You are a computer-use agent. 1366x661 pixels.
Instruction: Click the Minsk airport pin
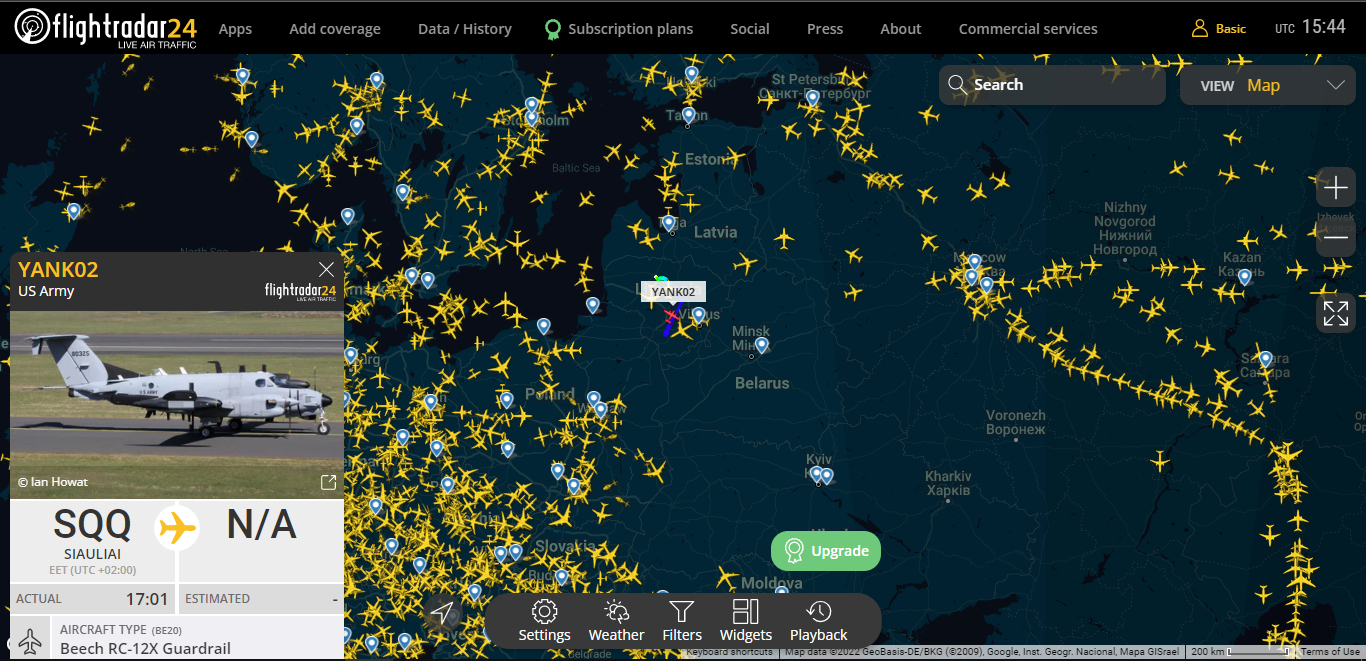pos(761,345)
